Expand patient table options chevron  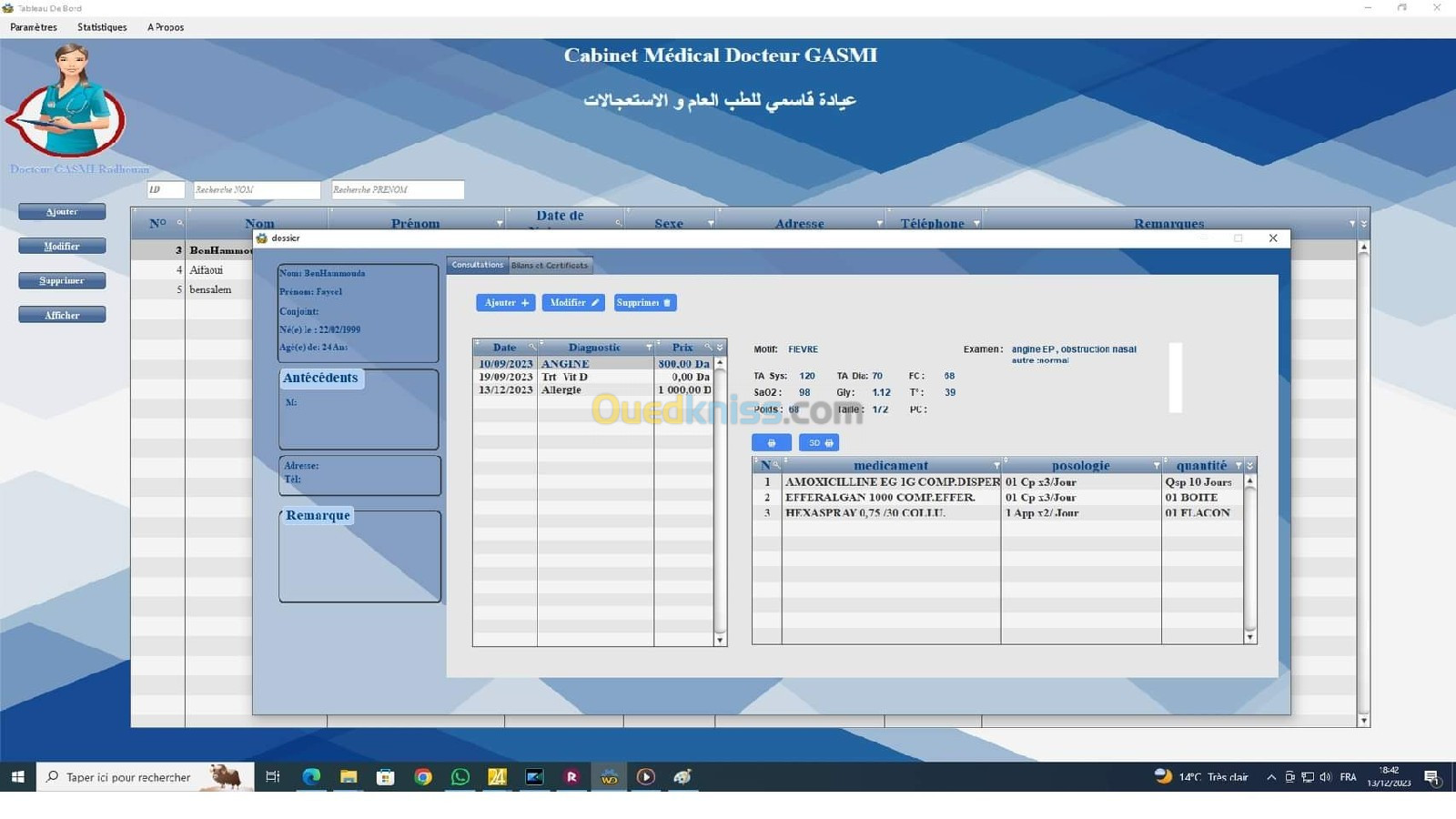1363,223
